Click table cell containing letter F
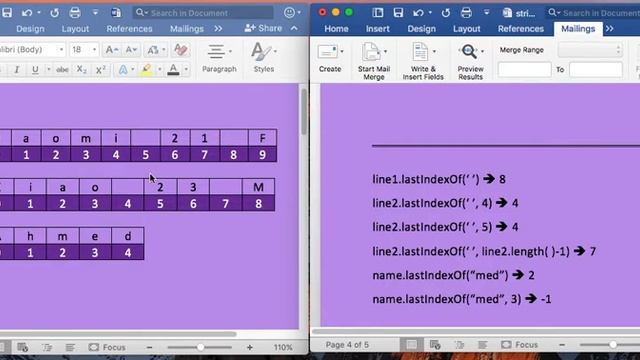Viewport: 640px width, 360px height. click(x=262, y=138)
